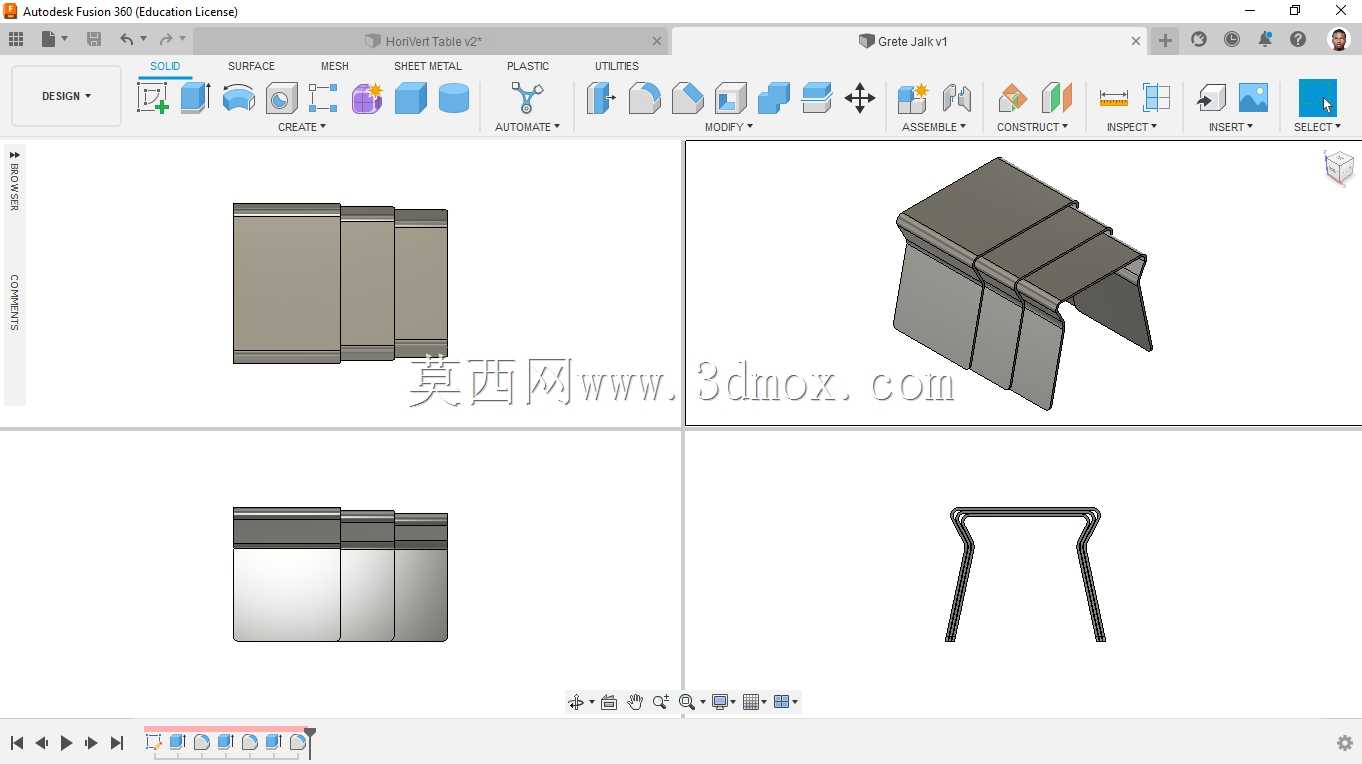Save the design using the disk icon
Screen dimensions: 1362x764
(x=94, y=39)
